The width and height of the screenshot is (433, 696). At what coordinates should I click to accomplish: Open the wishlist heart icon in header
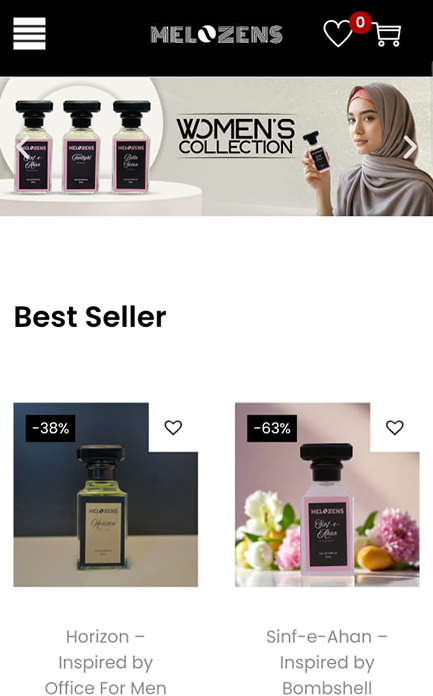pos(338,33)
